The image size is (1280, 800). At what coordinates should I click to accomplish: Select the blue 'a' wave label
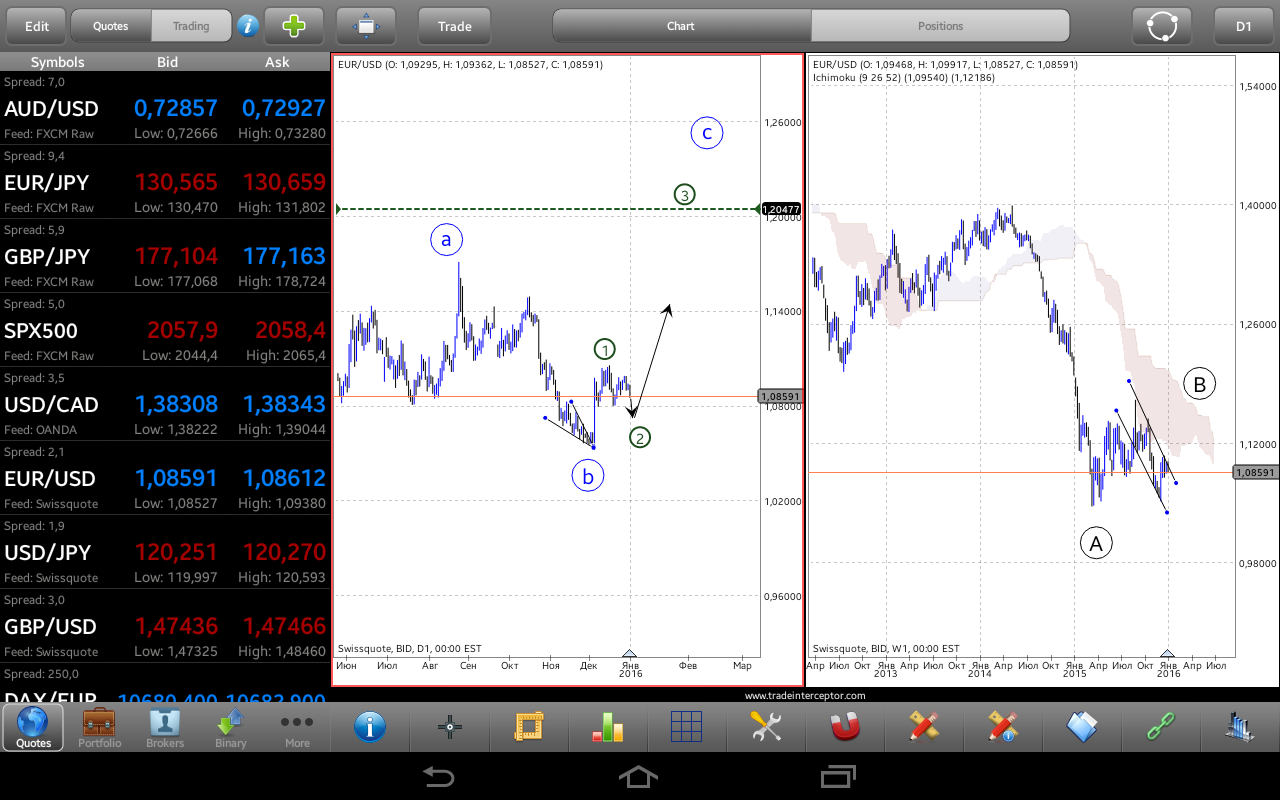[447, 240]
